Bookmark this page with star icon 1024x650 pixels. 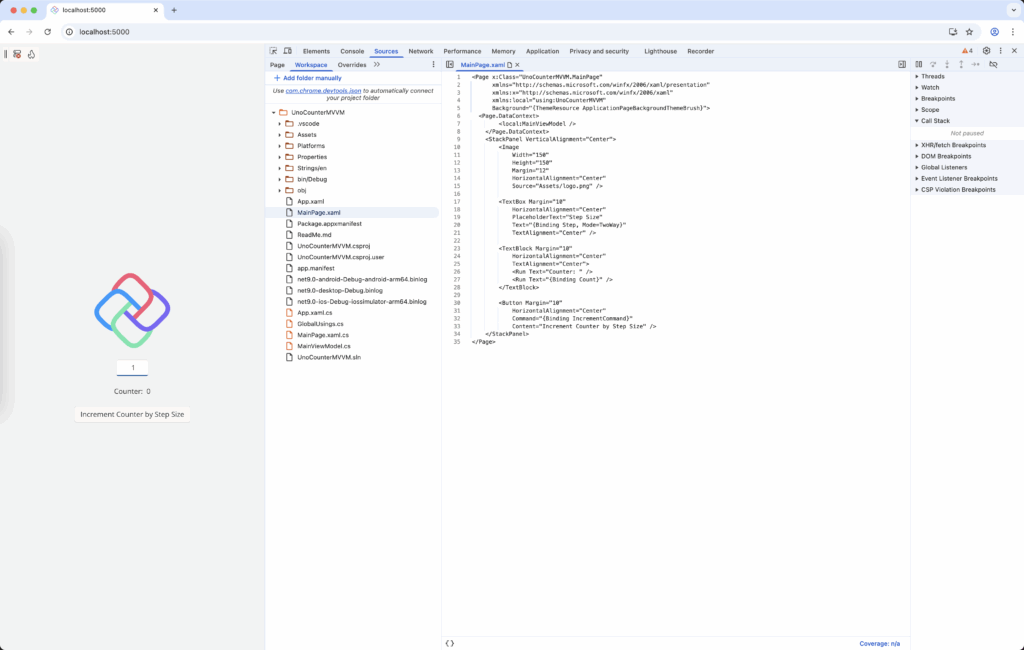click(x=969, y=32)
